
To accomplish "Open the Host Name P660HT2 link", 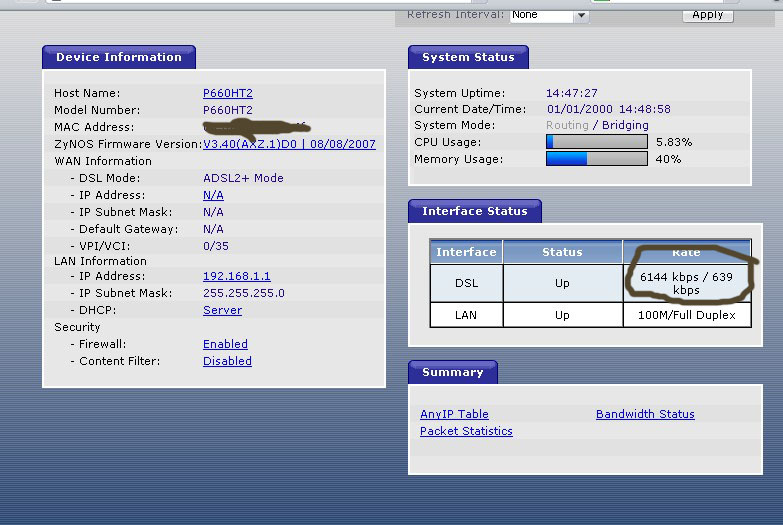I will (x=227, y=93).
